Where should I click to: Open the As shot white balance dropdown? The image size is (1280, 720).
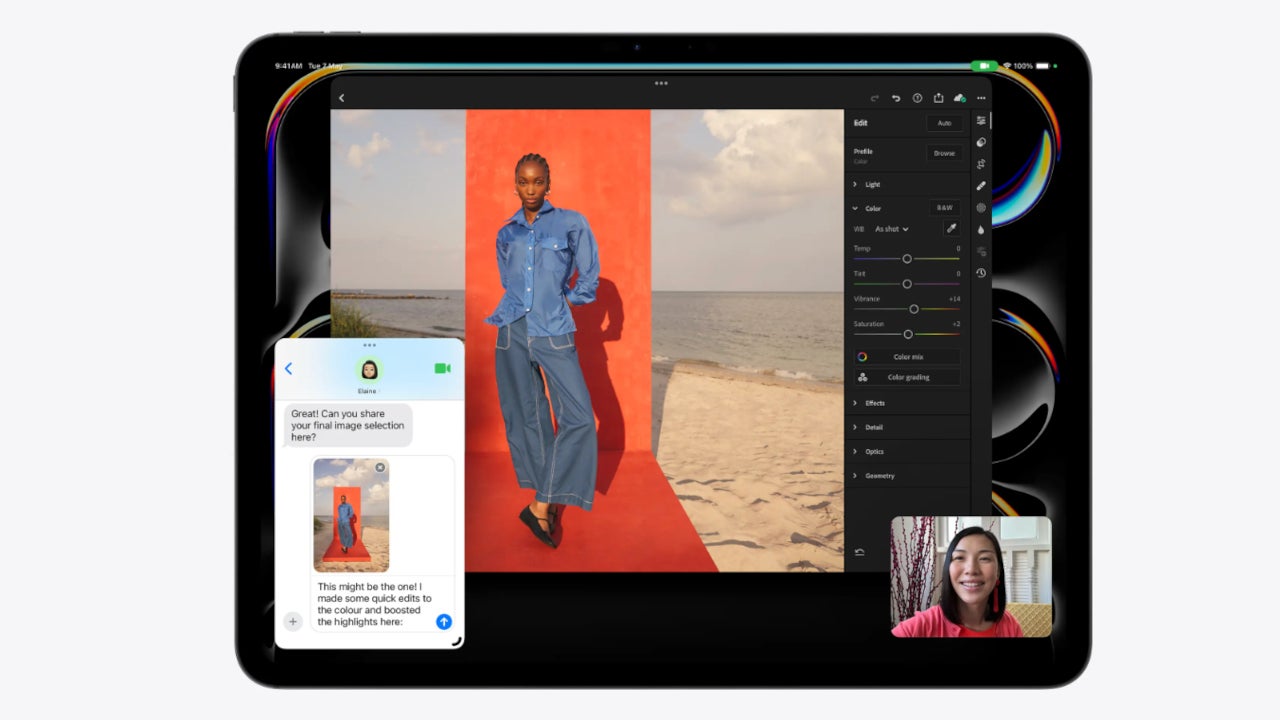[x=891, y=229]
